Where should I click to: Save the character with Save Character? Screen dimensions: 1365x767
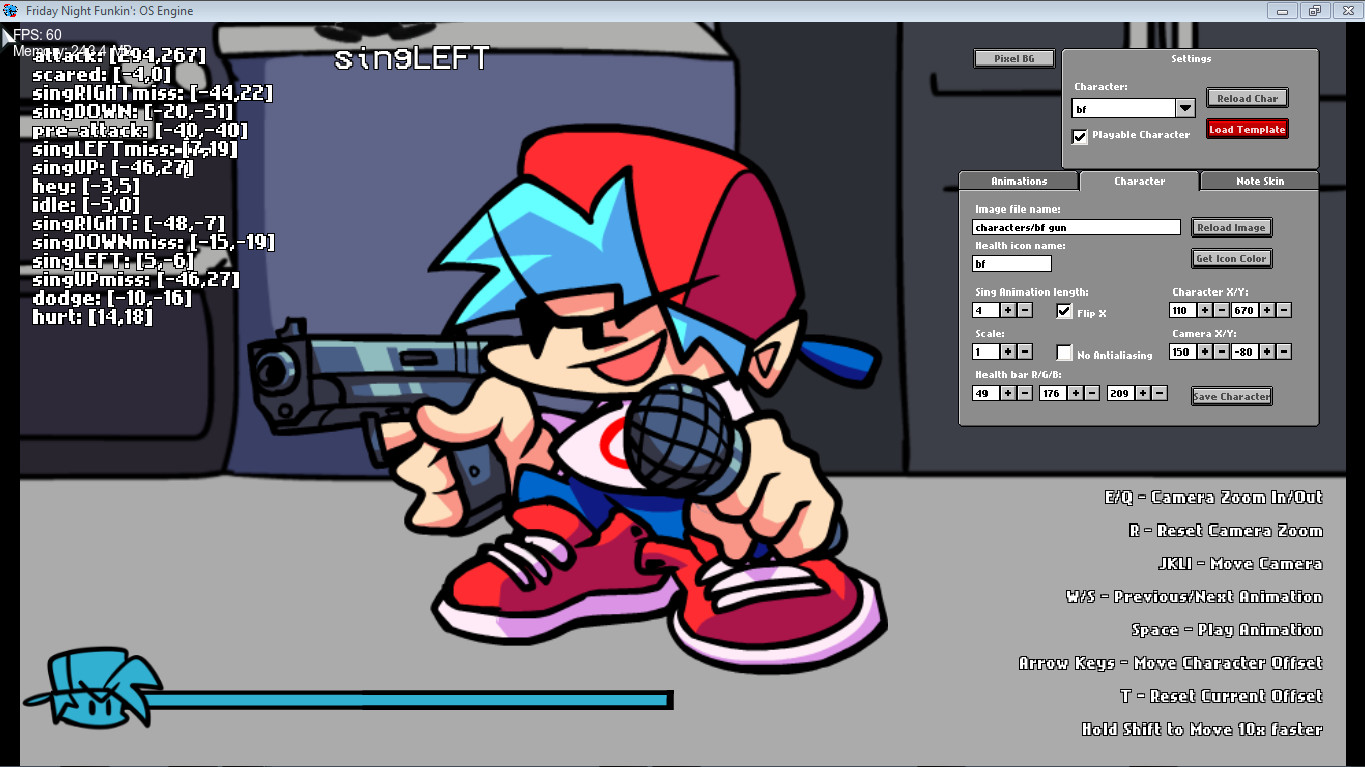coord(1231,396)
